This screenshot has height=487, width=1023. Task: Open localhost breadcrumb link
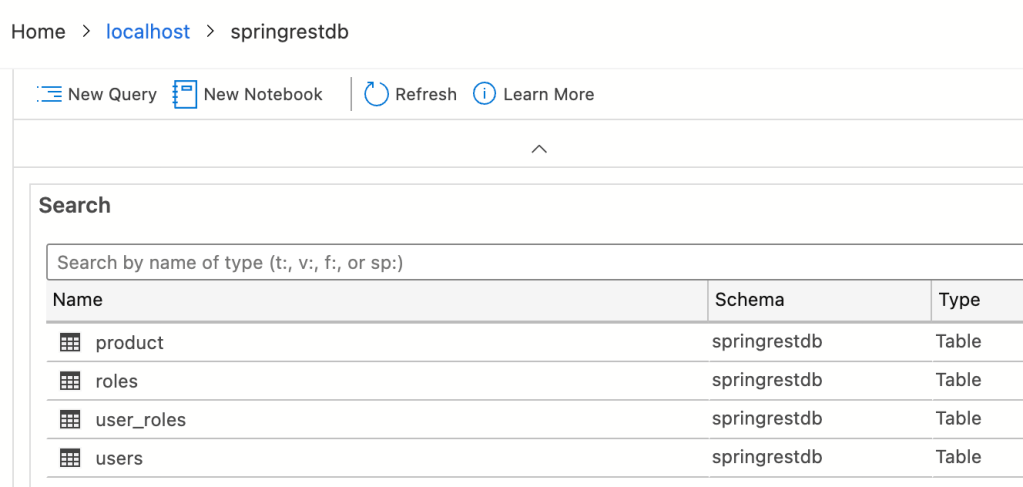tap(148, 32)
